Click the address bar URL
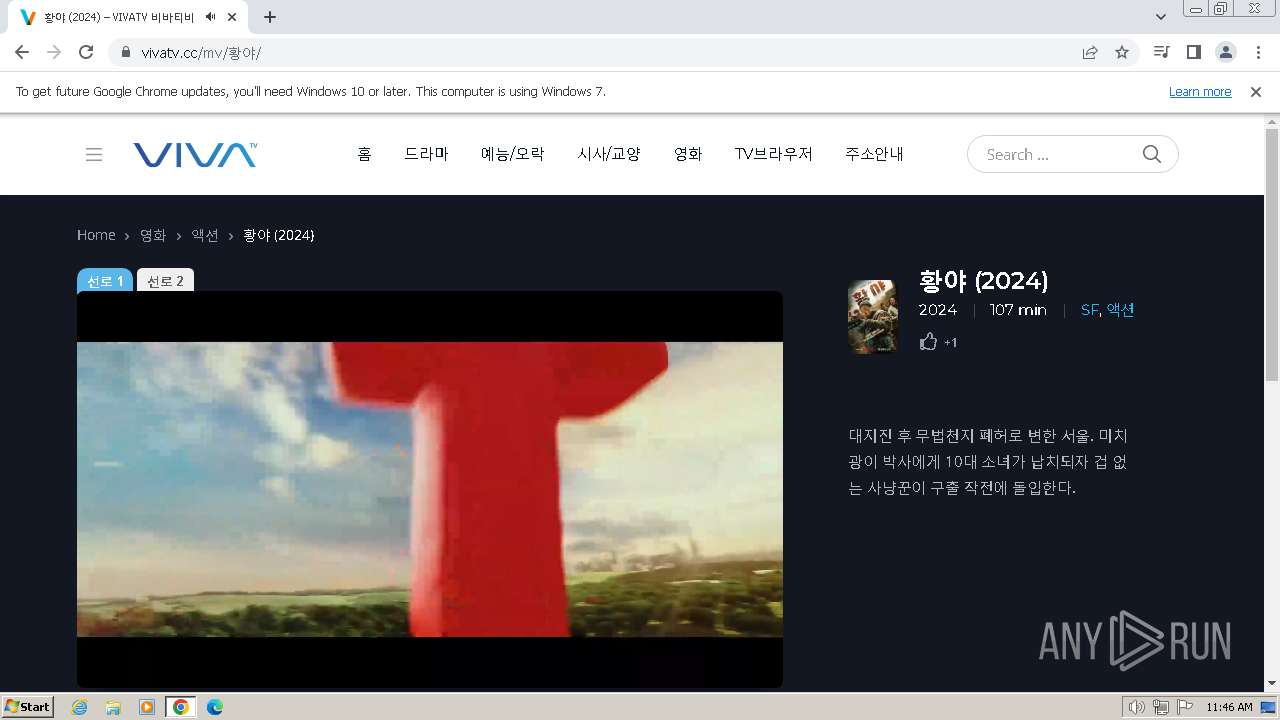The image size is (1280, 720). pyautogui.click(x=201, y=52)
